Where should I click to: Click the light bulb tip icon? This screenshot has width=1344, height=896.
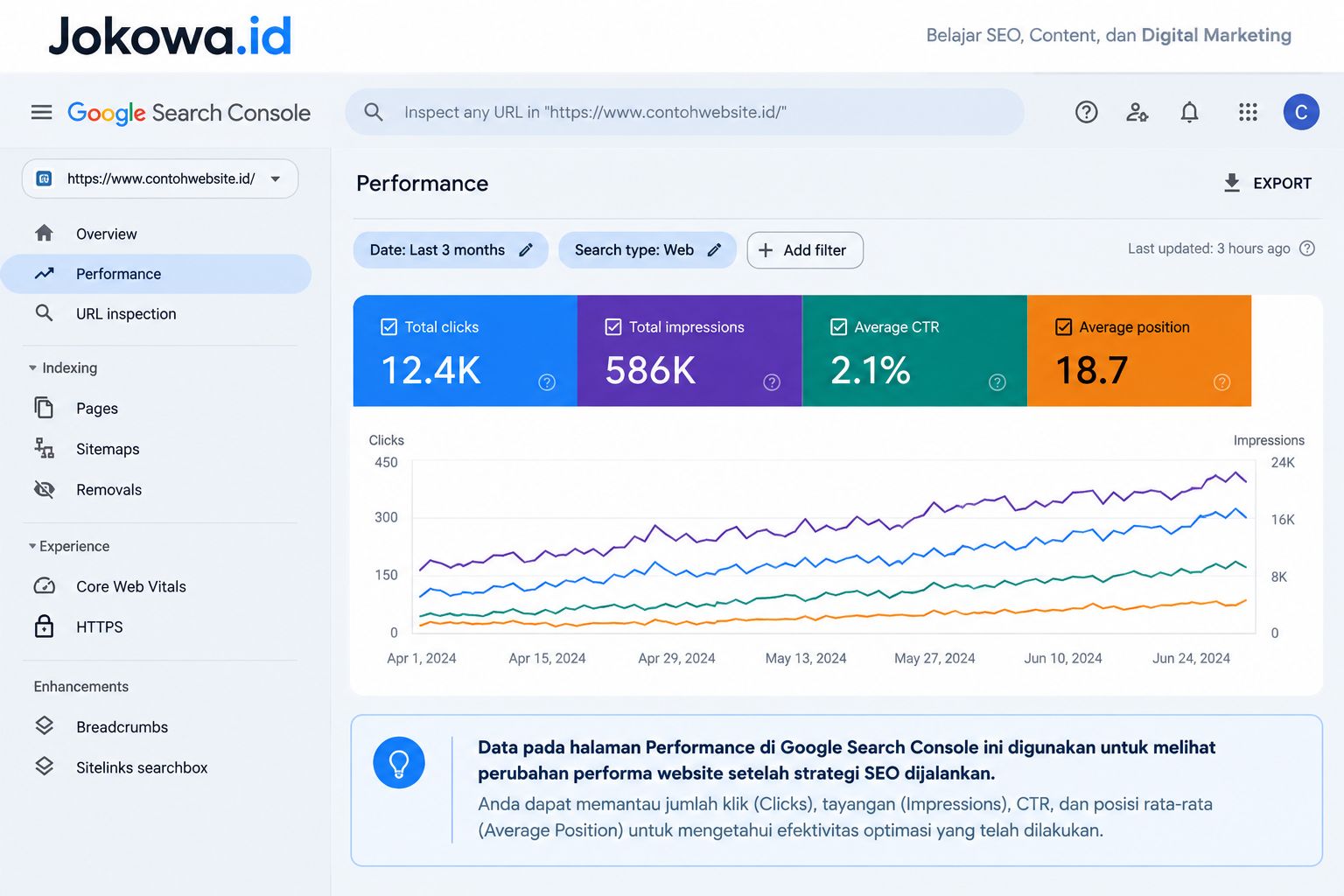pos(399,762)
